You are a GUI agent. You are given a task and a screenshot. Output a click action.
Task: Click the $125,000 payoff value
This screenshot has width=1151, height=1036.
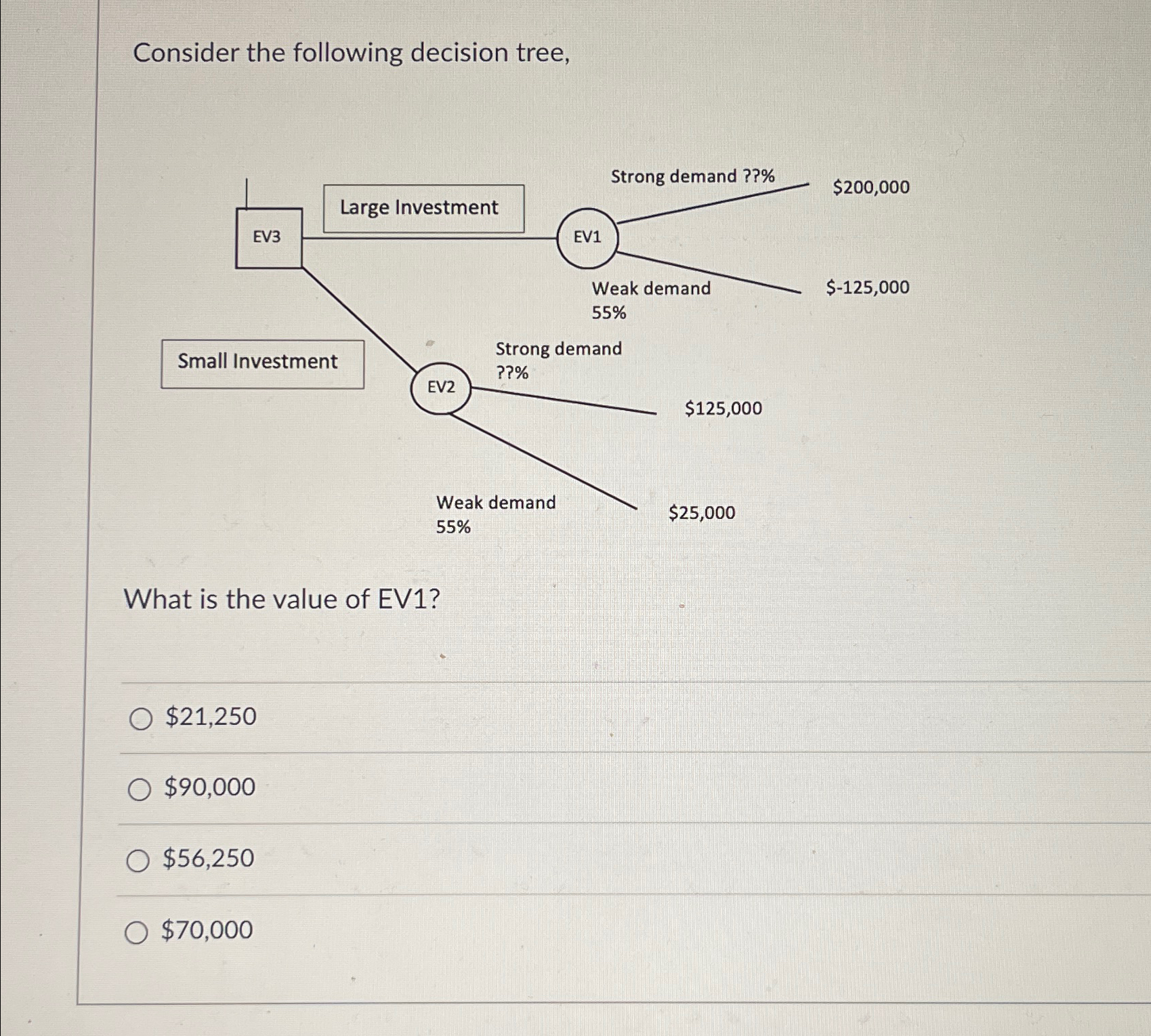pos(723,408)
